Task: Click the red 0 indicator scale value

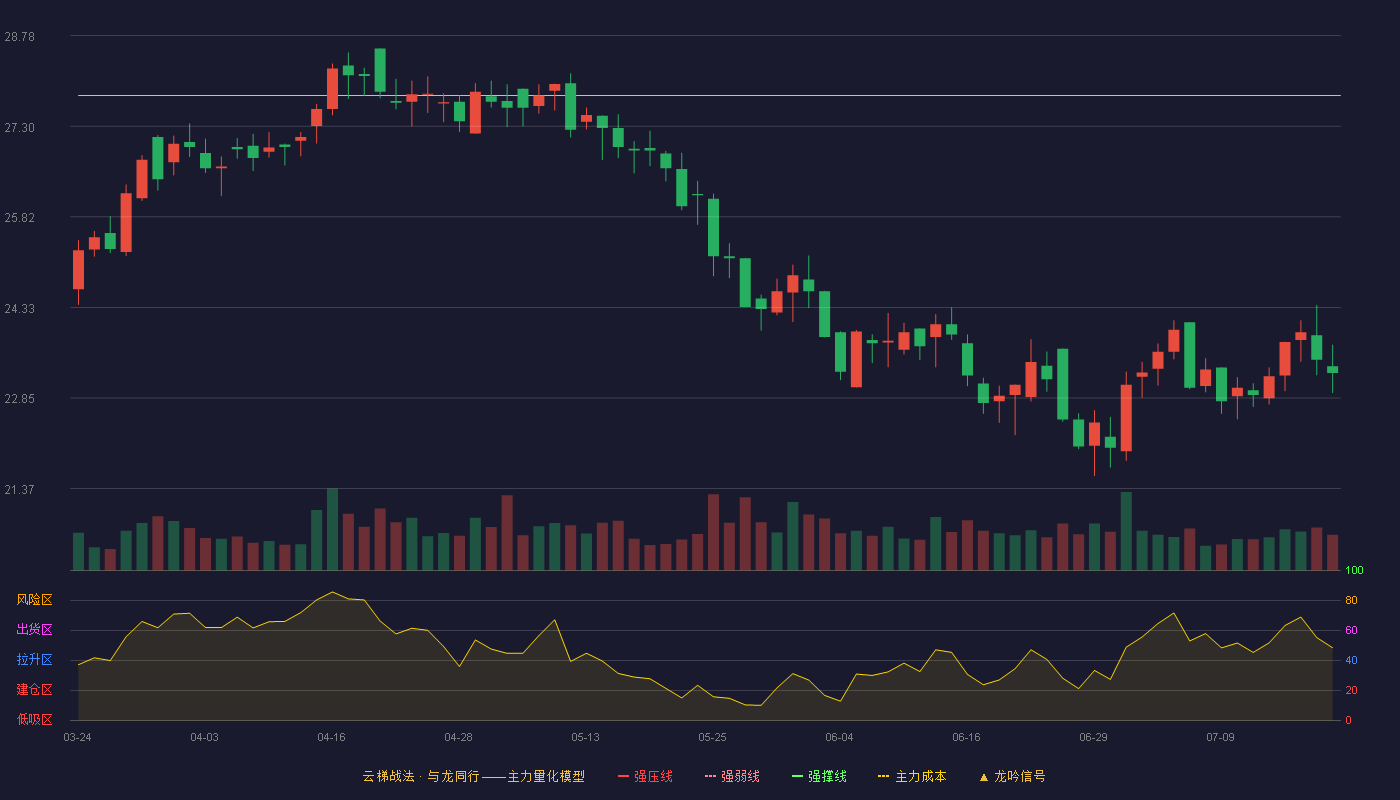Action: (x=1348, y=720)
